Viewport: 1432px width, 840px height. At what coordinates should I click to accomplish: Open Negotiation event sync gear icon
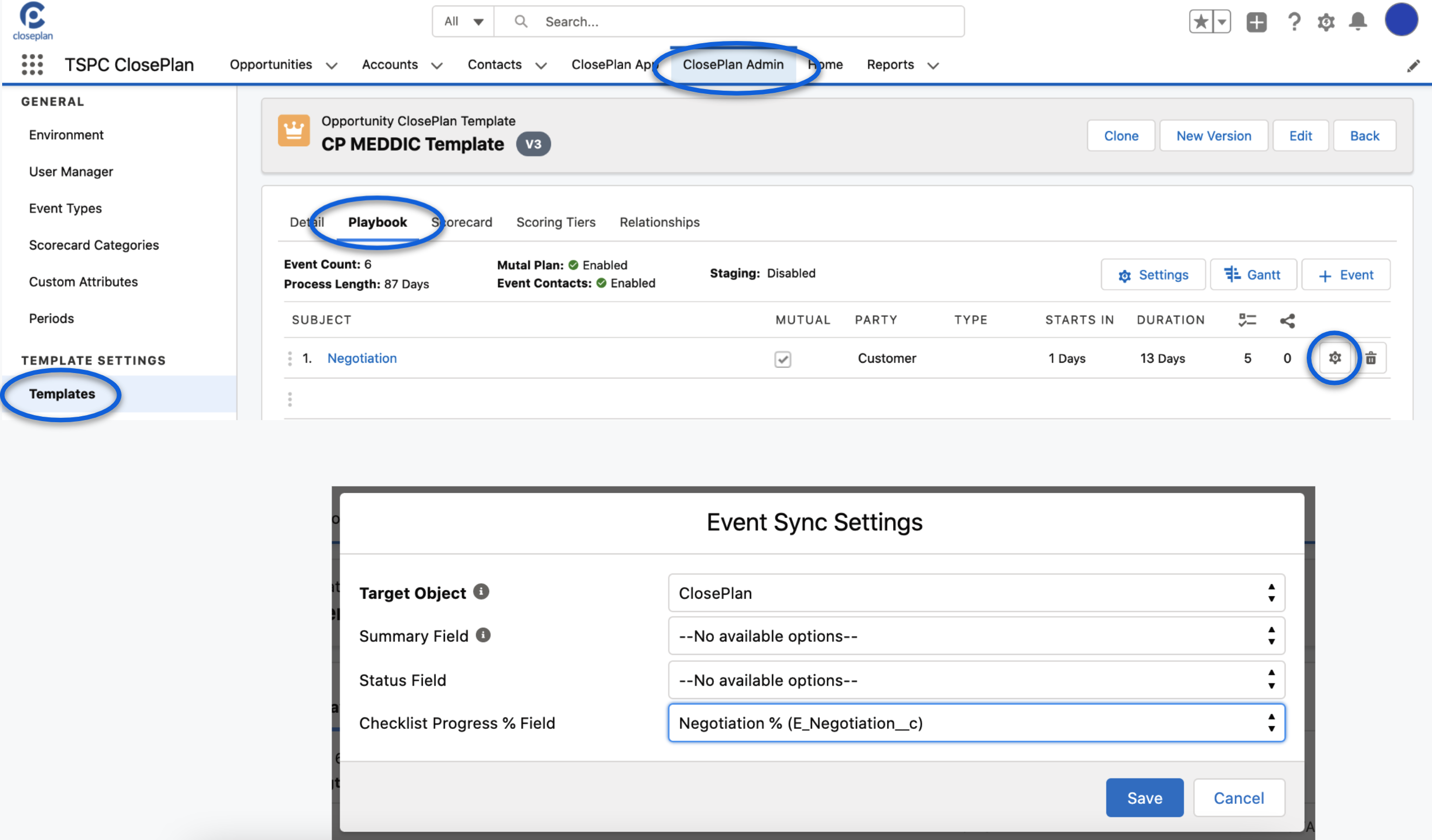coord(1334,358)
